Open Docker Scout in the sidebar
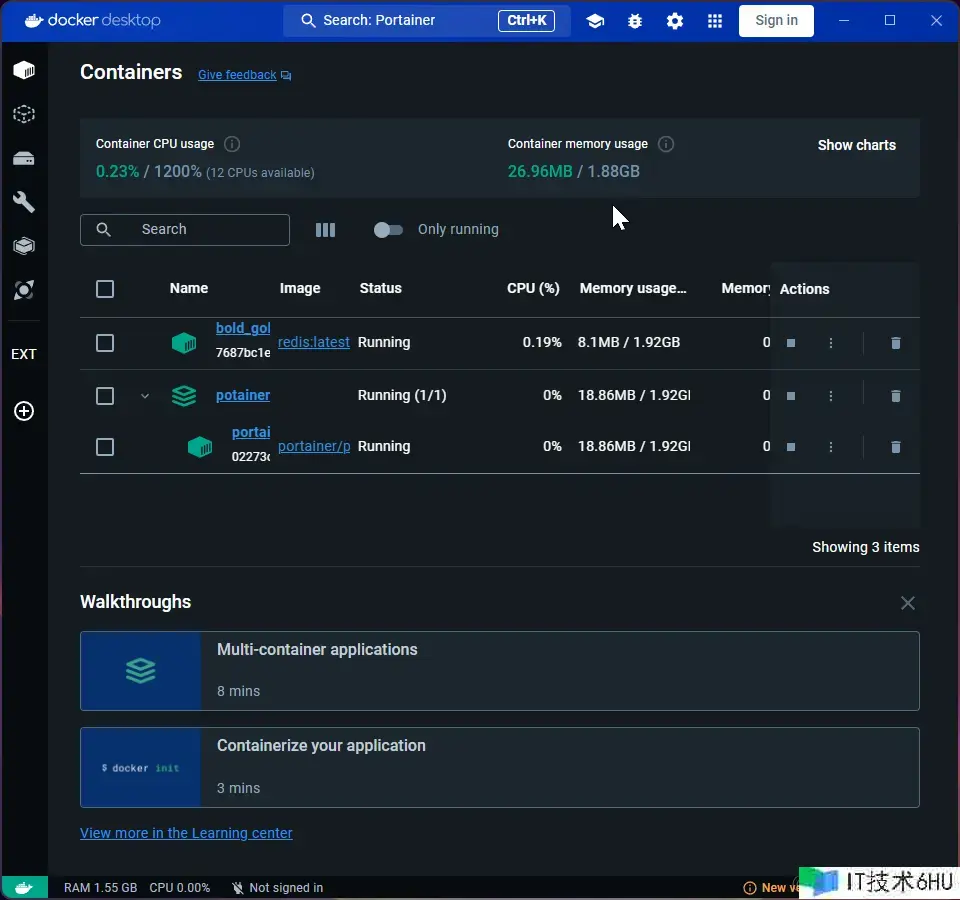960x900 pixels. (24, 290)
